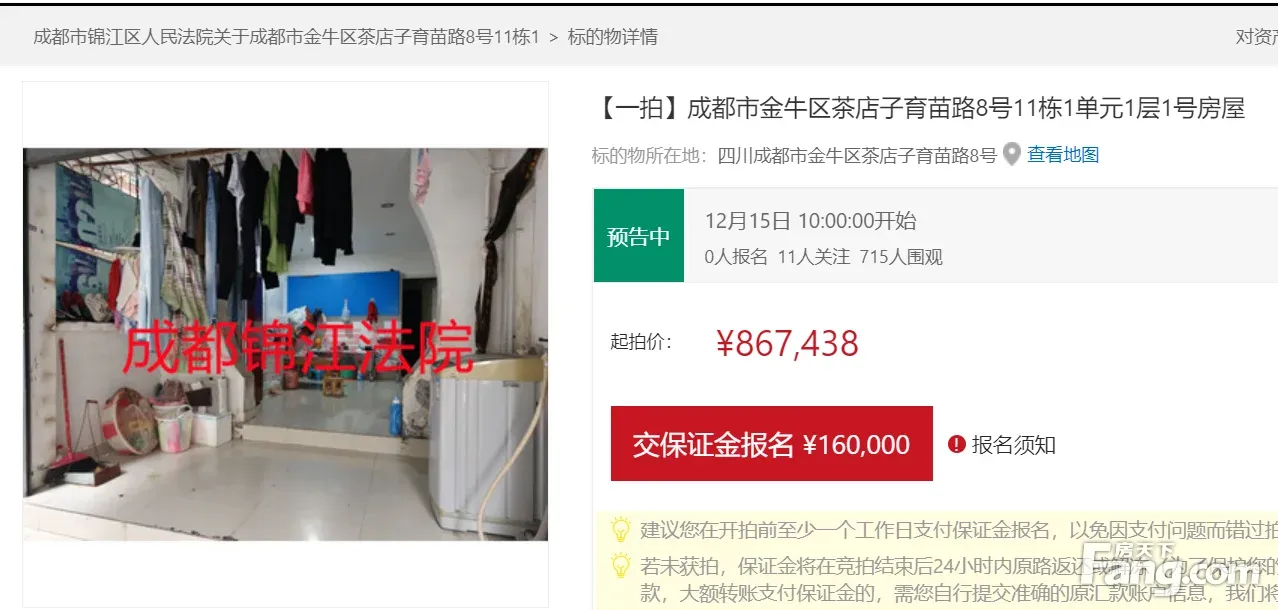Click the second light bulb tip icon

coord(621,564)
